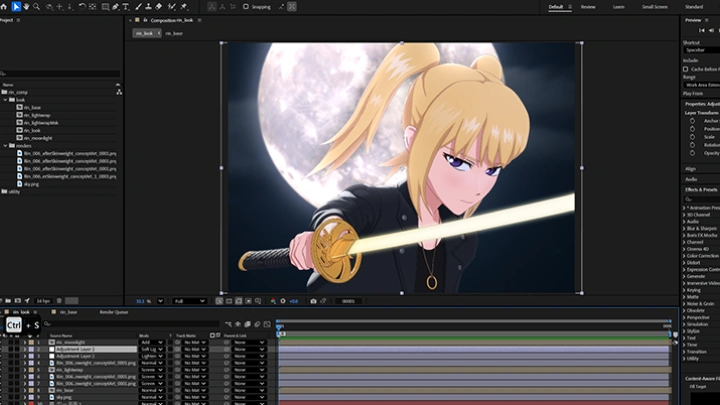Viewport: 720px width, 405px height.
Task: Select the Hand tool
Action: [26, 6]
